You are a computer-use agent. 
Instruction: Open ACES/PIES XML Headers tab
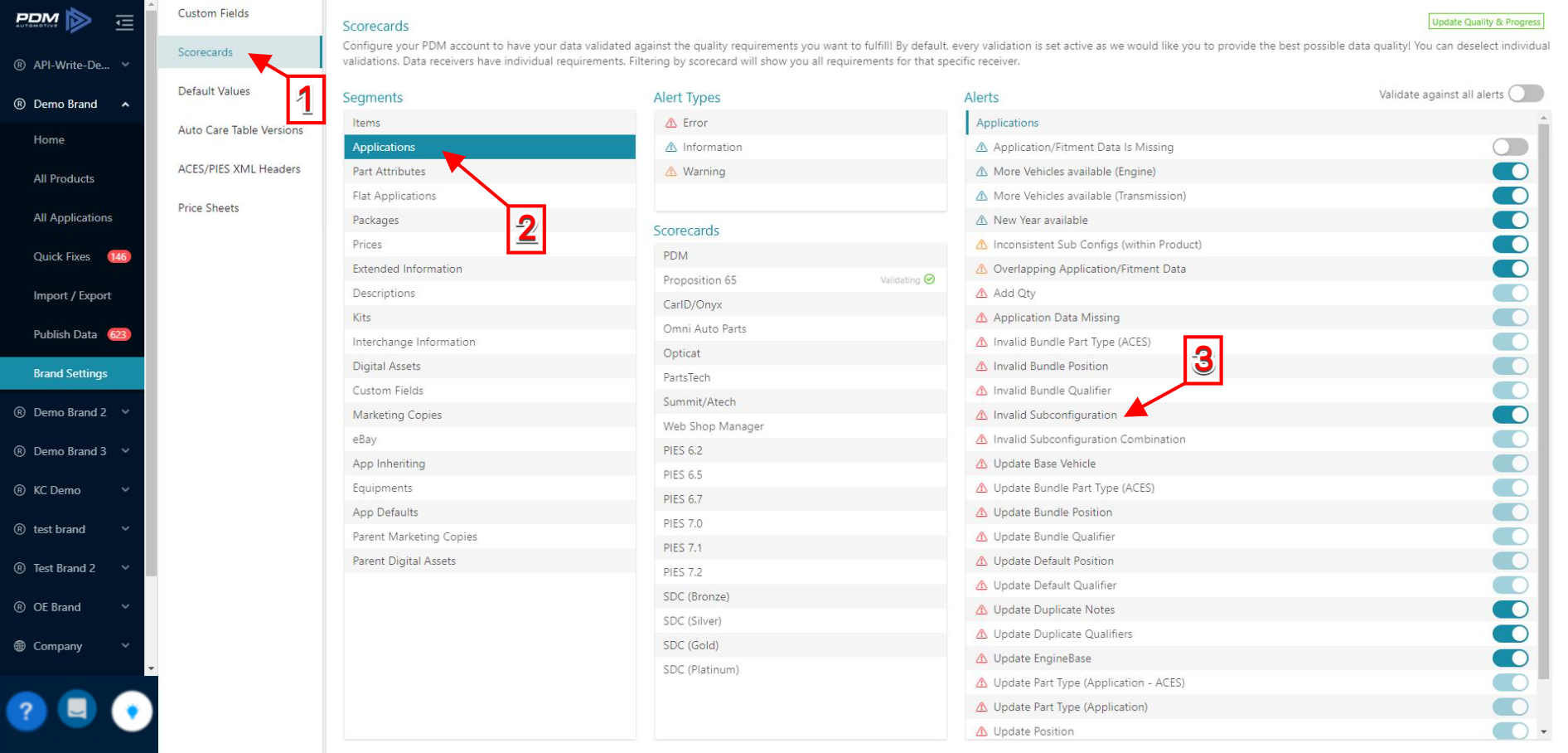pos(239,169)
